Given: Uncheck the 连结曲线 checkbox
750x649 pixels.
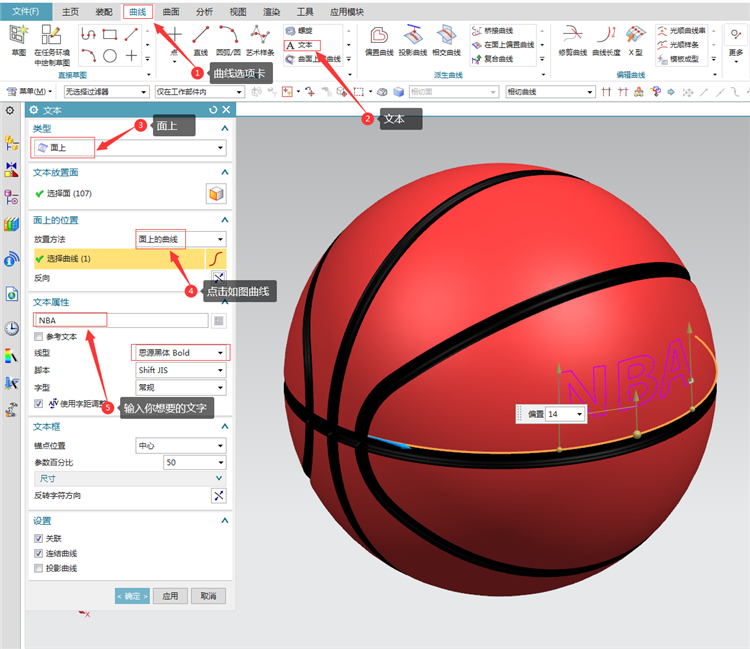Looking at the screenshot, I should [x=39, y=553].
